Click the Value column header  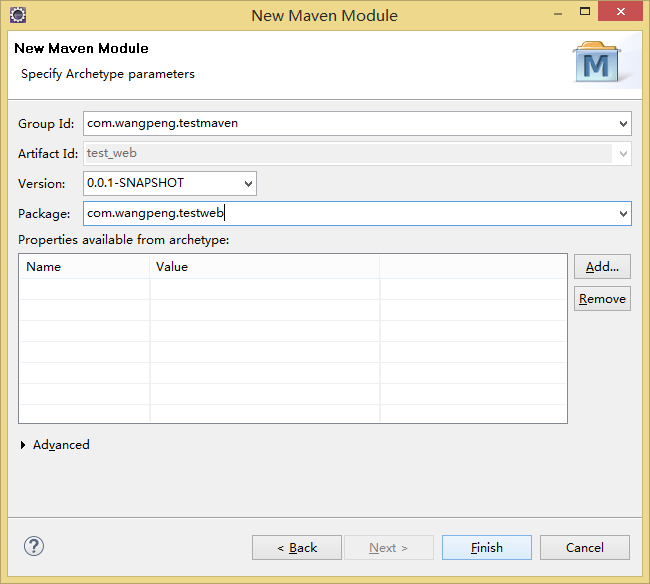[265, 267]
